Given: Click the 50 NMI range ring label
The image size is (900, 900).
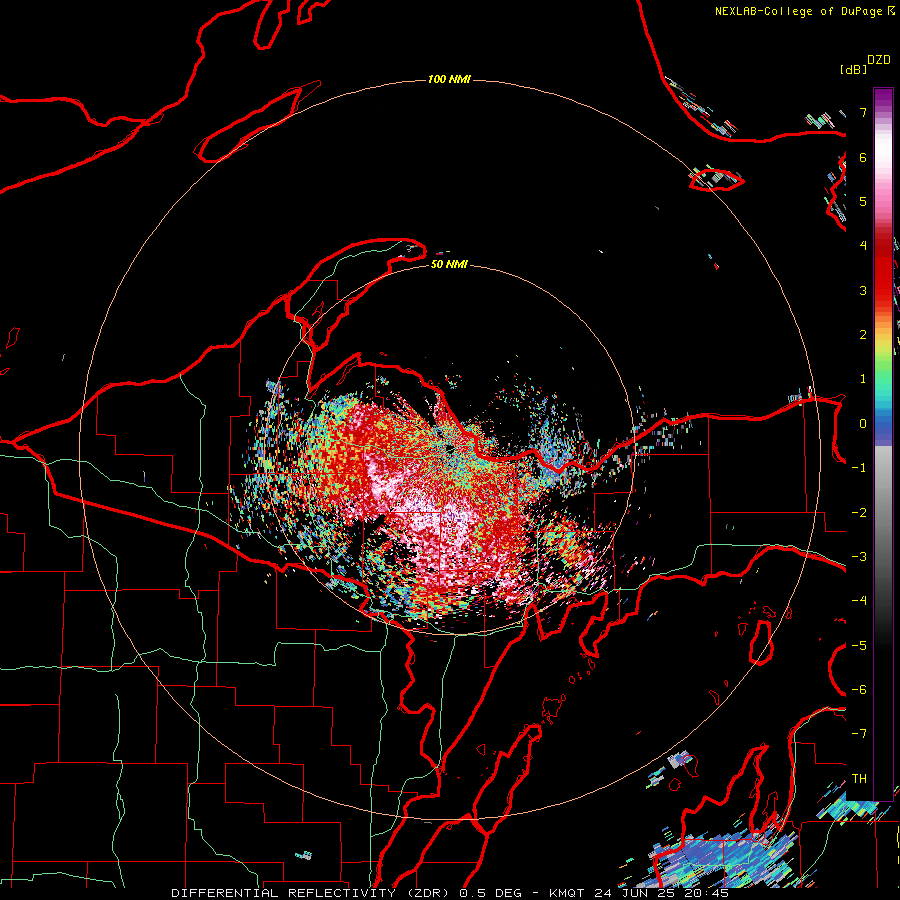Looking at the screenshot, I should (449, 264).
